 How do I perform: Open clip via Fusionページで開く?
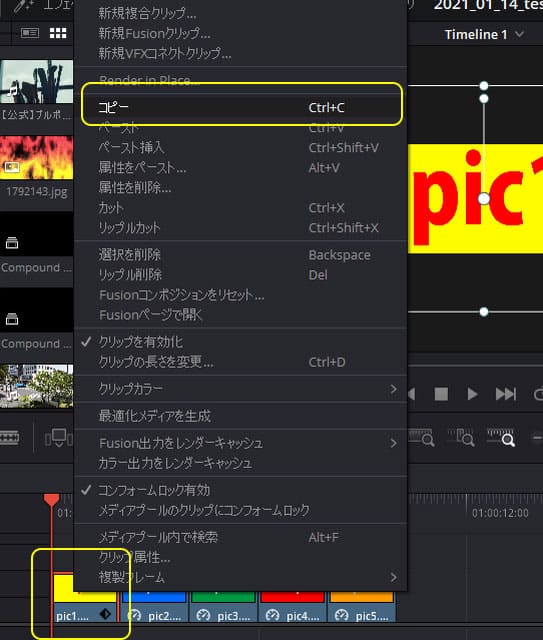tap(241, 315)
